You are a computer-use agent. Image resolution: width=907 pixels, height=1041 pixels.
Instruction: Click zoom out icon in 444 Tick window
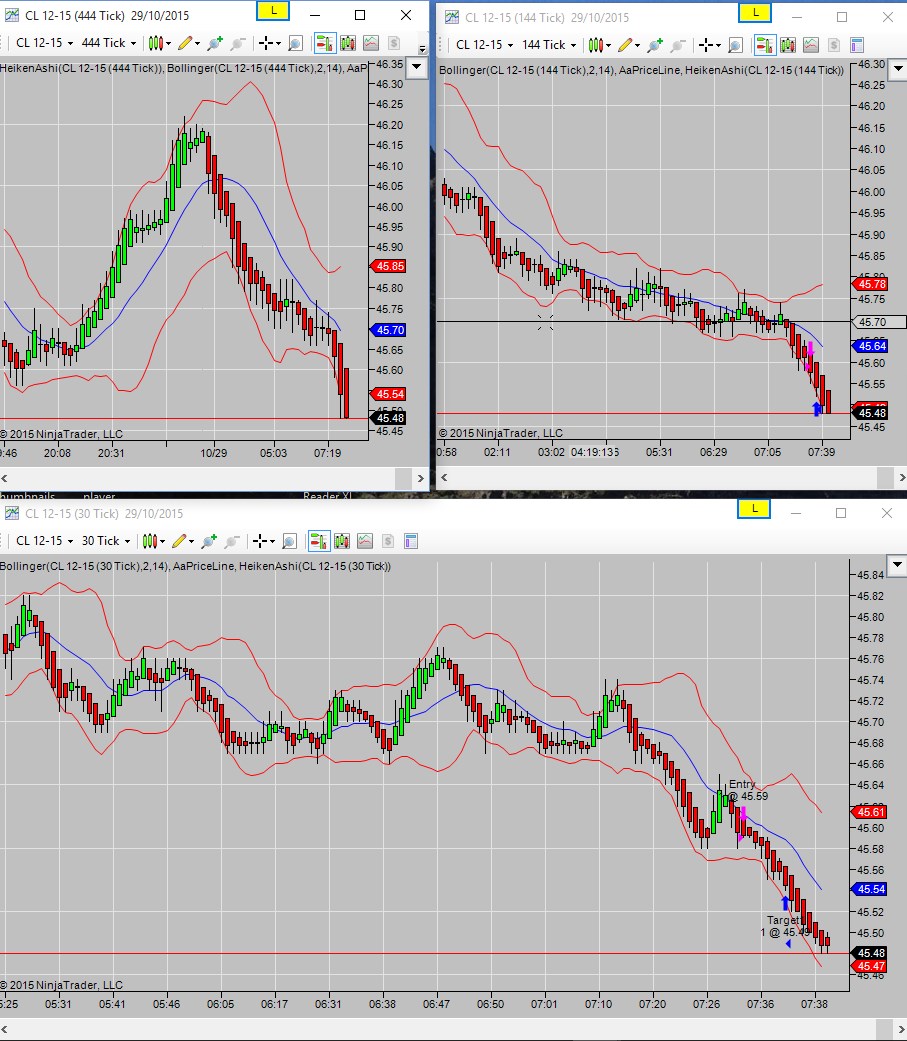coord(237,43)
